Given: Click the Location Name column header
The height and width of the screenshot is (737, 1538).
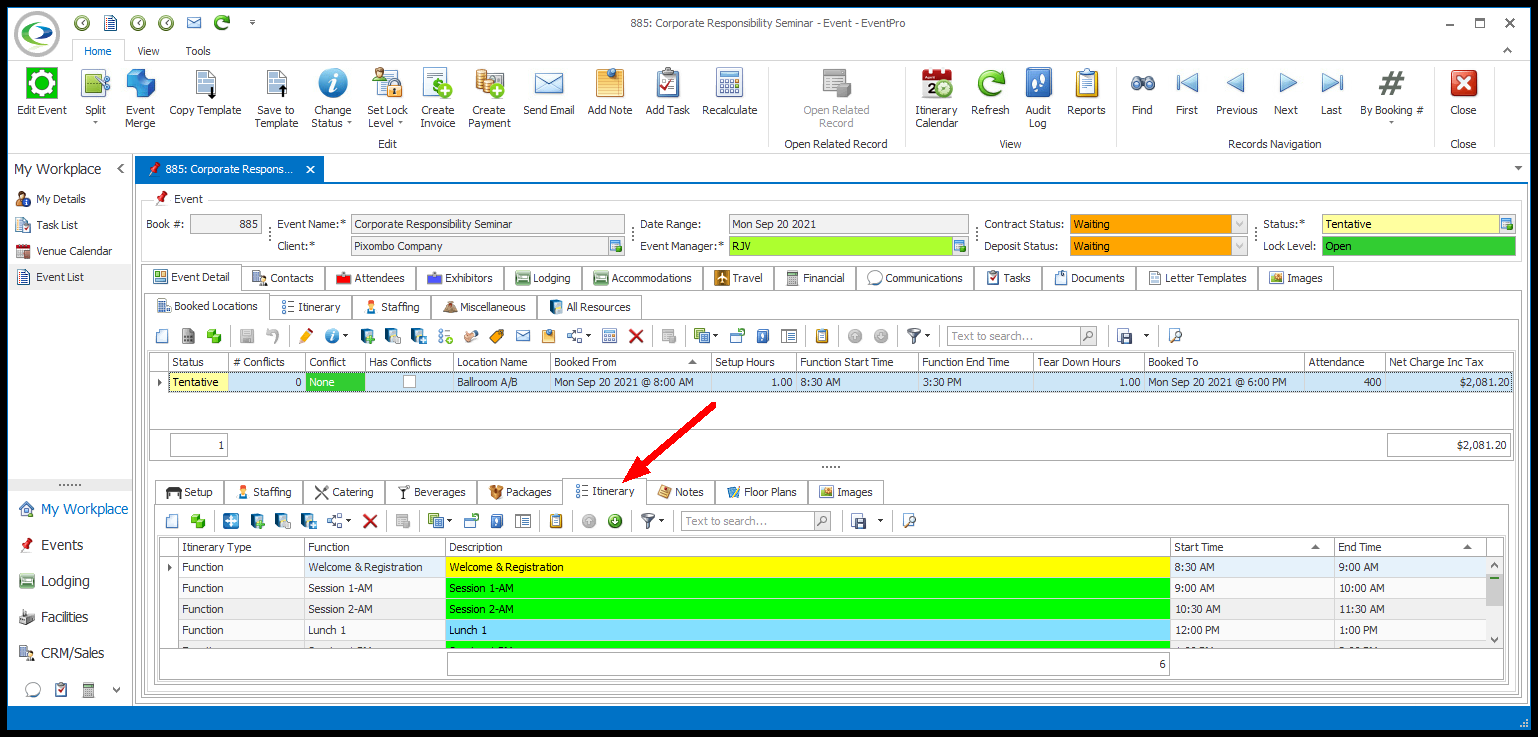Looking at the screenshot, I should 501,362.
